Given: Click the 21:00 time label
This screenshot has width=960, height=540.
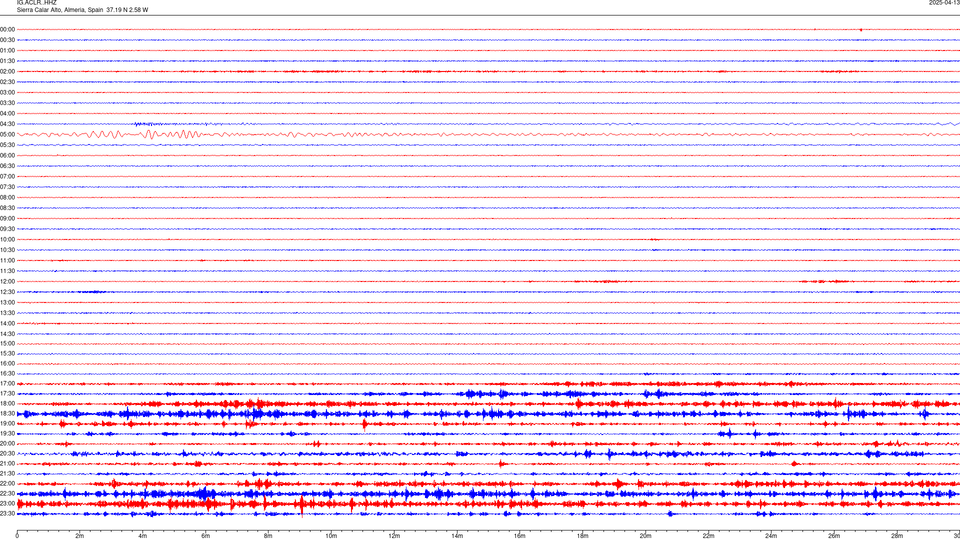Looking at the screenshot, I should click(7, 463).
